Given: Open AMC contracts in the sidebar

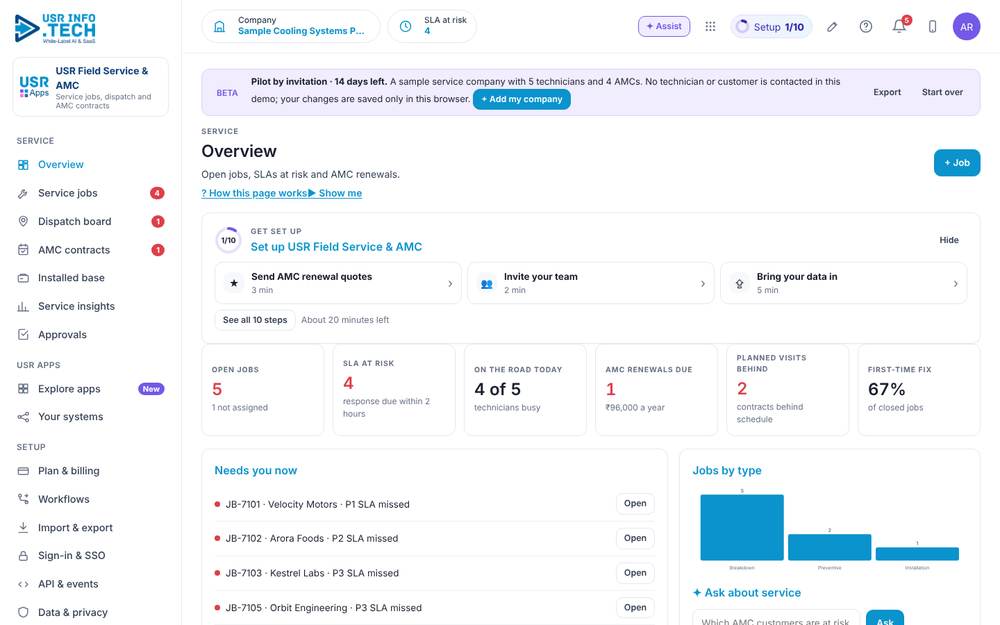Looking at the screenshot, I should point(91,250).
